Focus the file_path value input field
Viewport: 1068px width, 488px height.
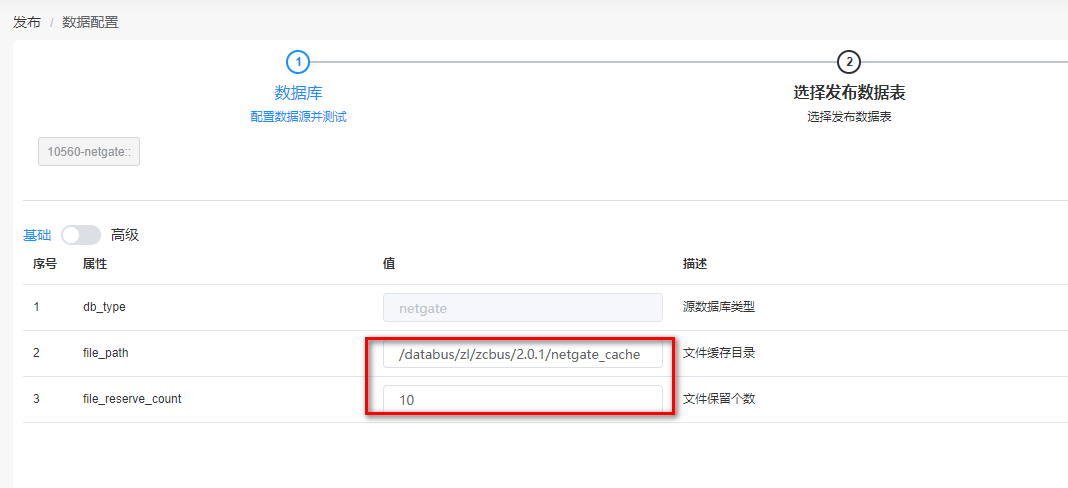coord(522,354)
